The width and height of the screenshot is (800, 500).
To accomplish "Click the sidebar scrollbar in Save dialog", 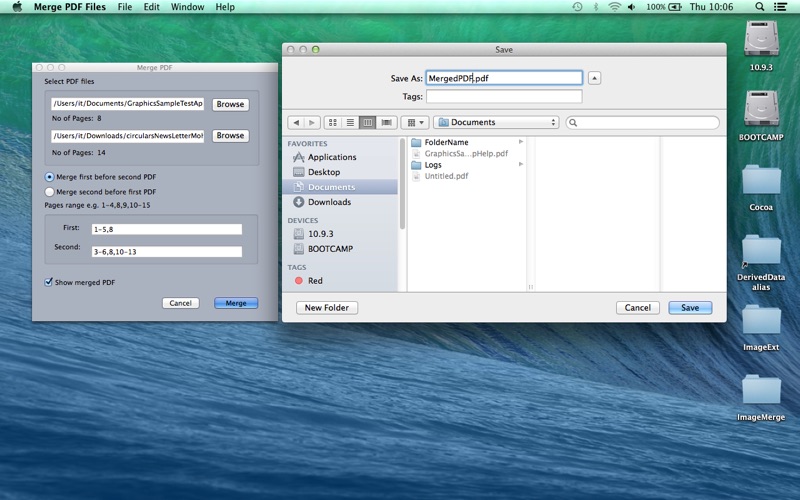I will pos(402,184).
